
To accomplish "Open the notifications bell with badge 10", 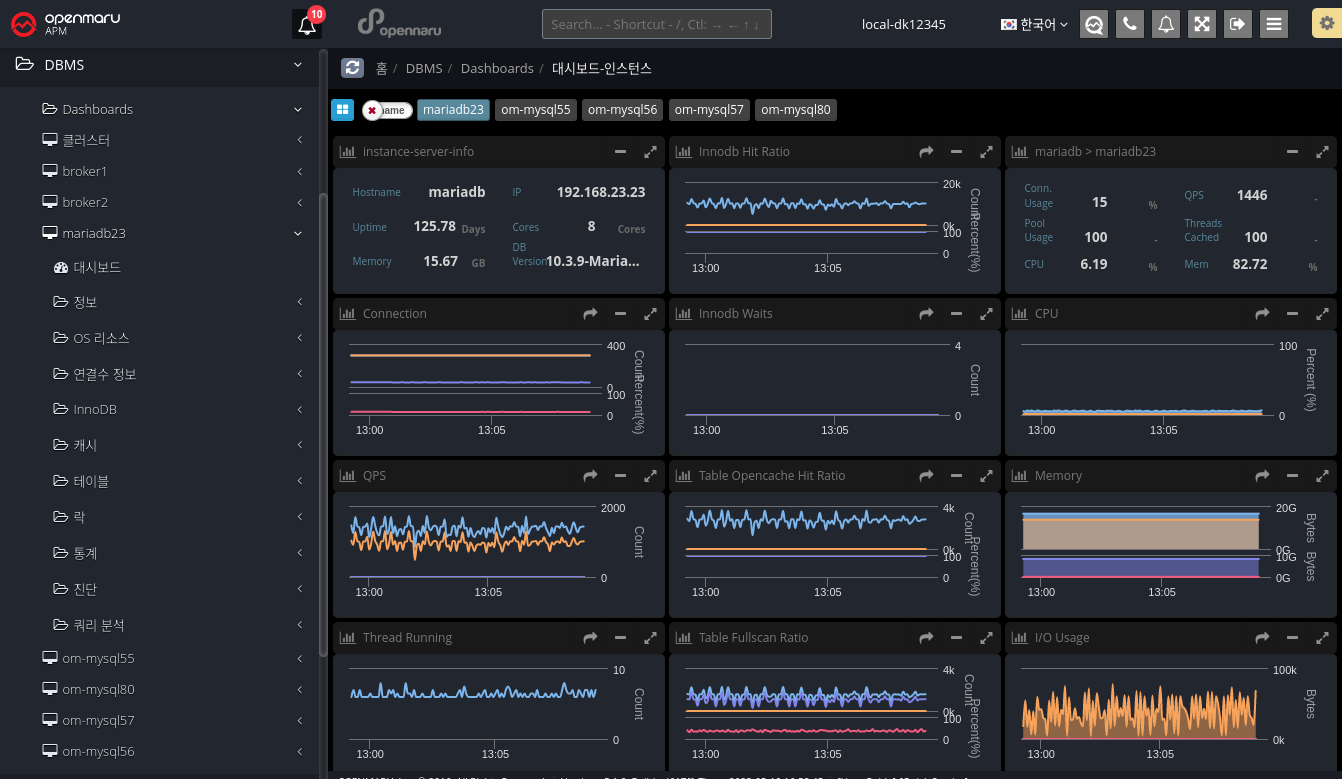I will coord(307,24).
